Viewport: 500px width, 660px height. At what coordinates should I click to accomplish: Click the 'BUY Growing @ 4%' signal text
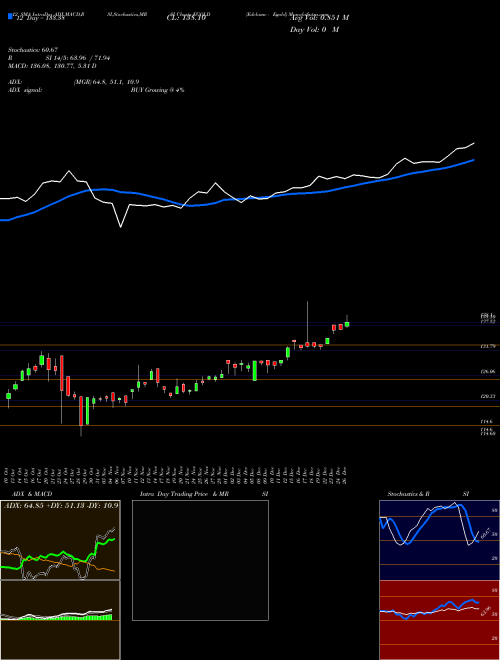pyautogui.click(x=157, y=90)
